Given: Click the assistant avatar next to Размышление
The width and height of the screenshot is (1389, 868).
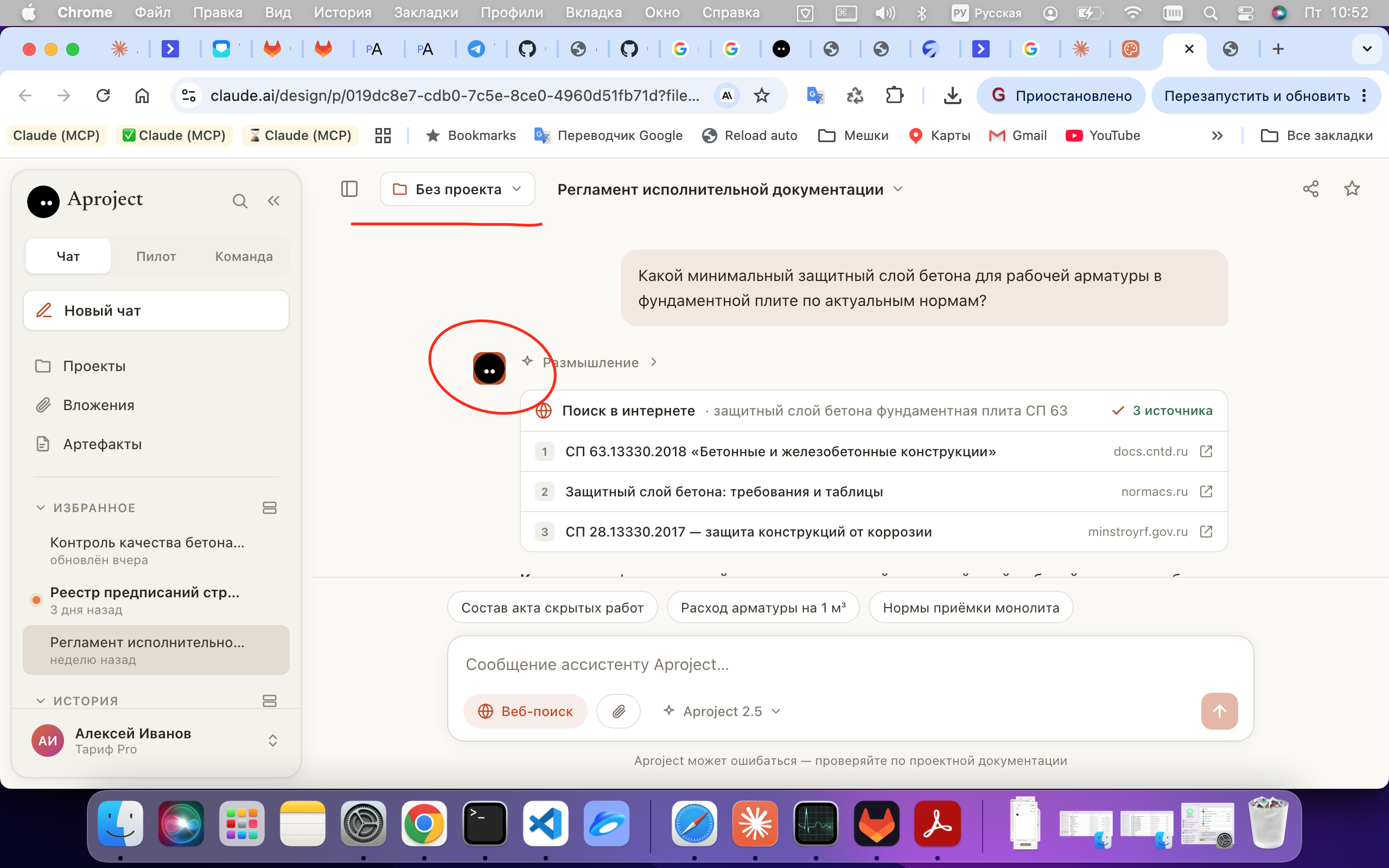Looking at the screenshot, I should click(489, 368).
